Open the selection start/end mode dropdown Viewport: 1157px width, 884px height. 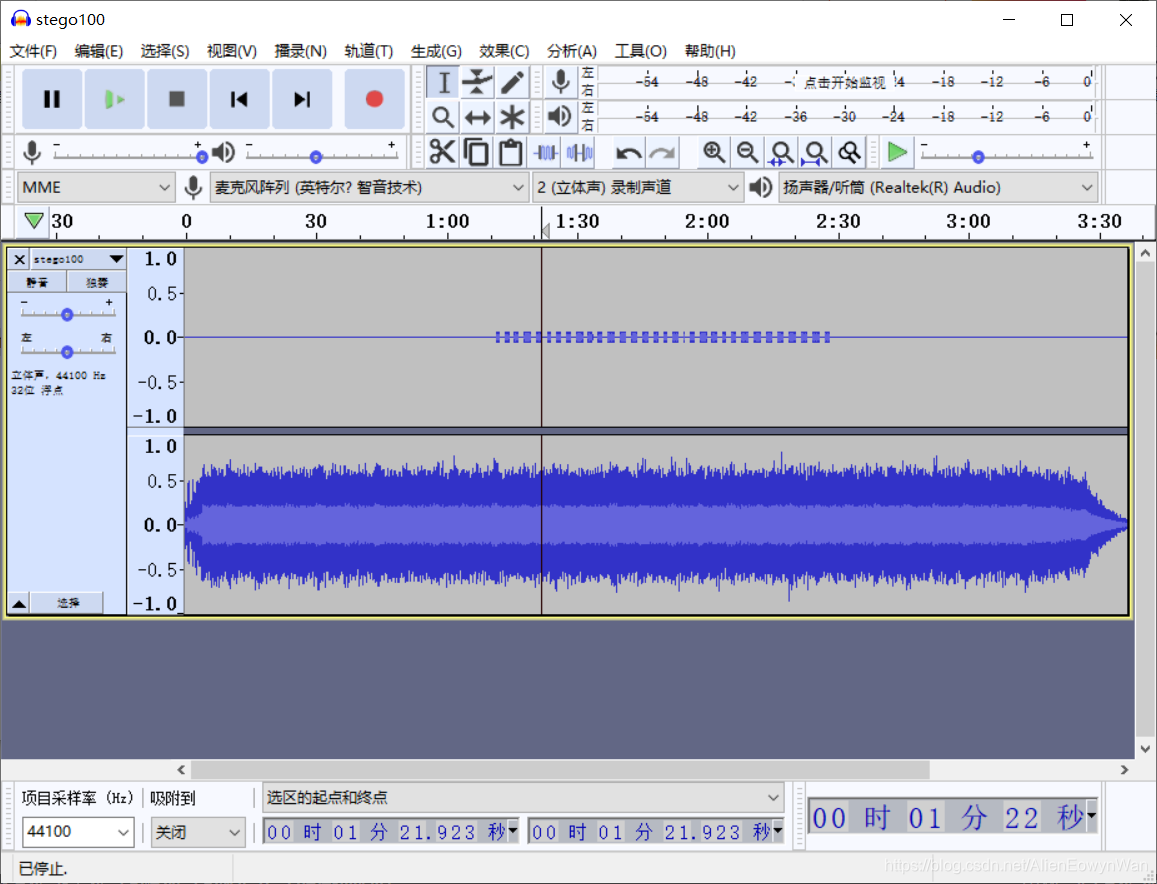(x=523, y=798)
